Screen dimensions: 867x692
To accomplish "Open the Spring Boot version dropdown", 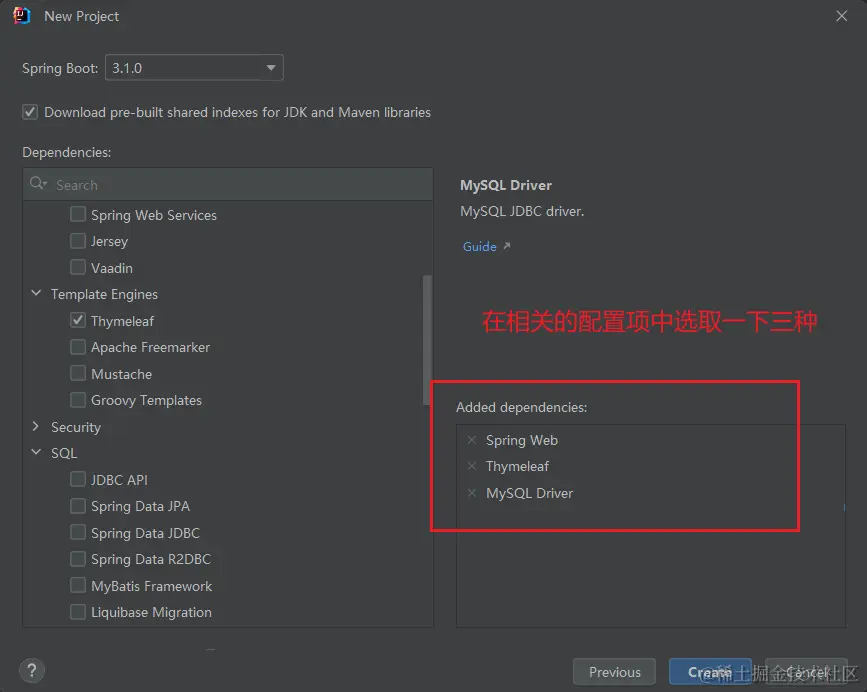I will (x=194, y=68).
